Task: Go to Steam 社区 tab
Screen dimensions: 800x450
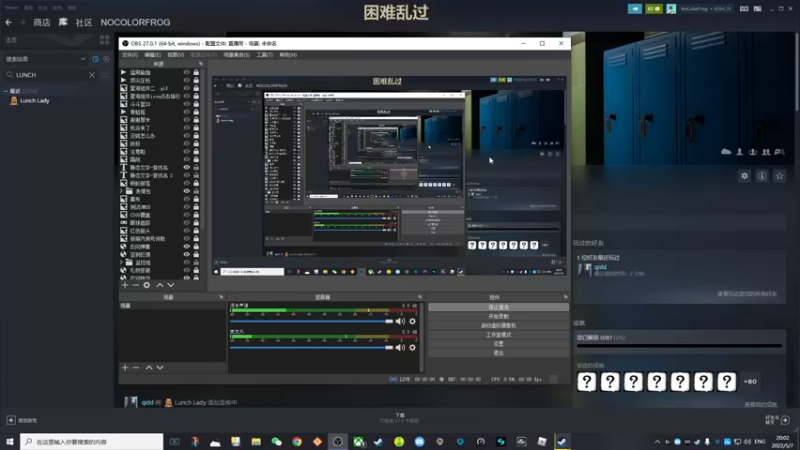Action: [84, 22]
